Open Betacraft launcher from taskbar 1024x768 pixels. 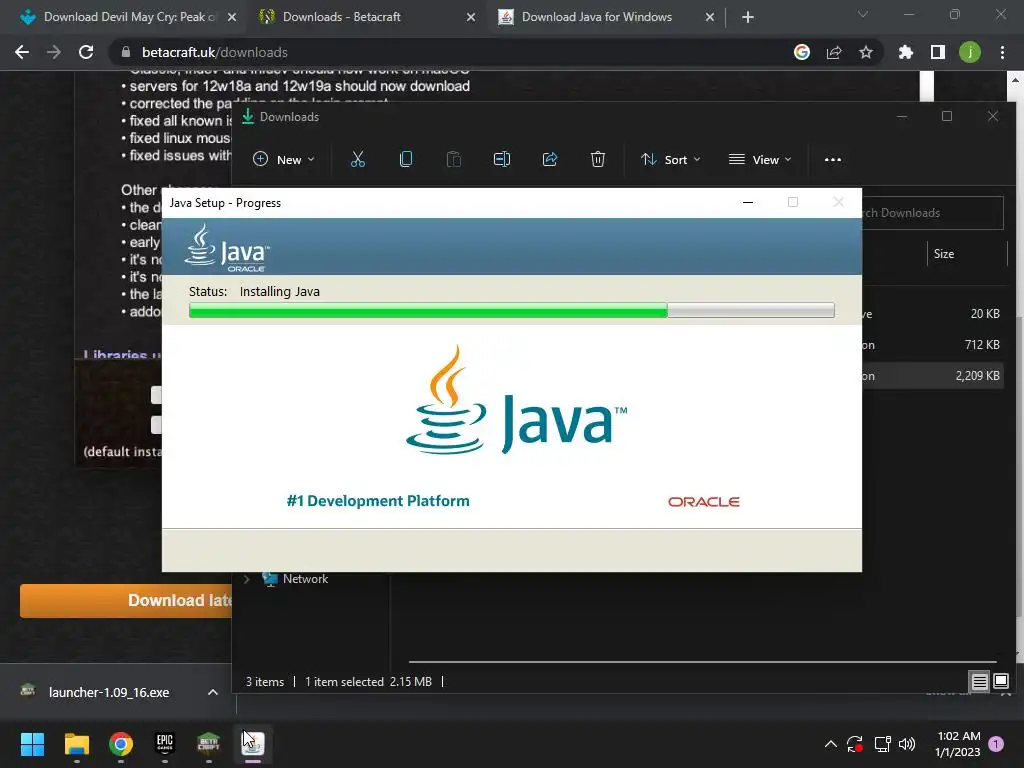pyautogui.click(x=208, y=744)
